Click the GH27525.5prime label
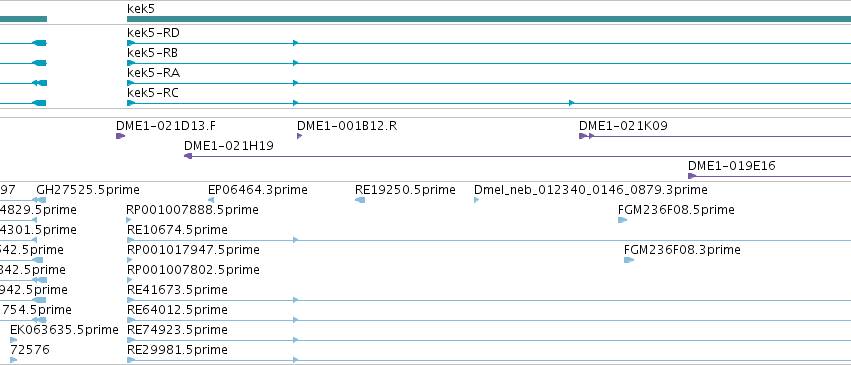 88,190
